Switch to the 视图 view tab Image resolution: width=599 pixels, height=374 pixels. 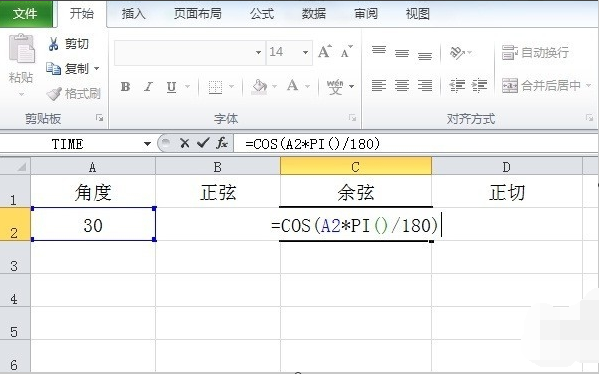tap(418, 14)
